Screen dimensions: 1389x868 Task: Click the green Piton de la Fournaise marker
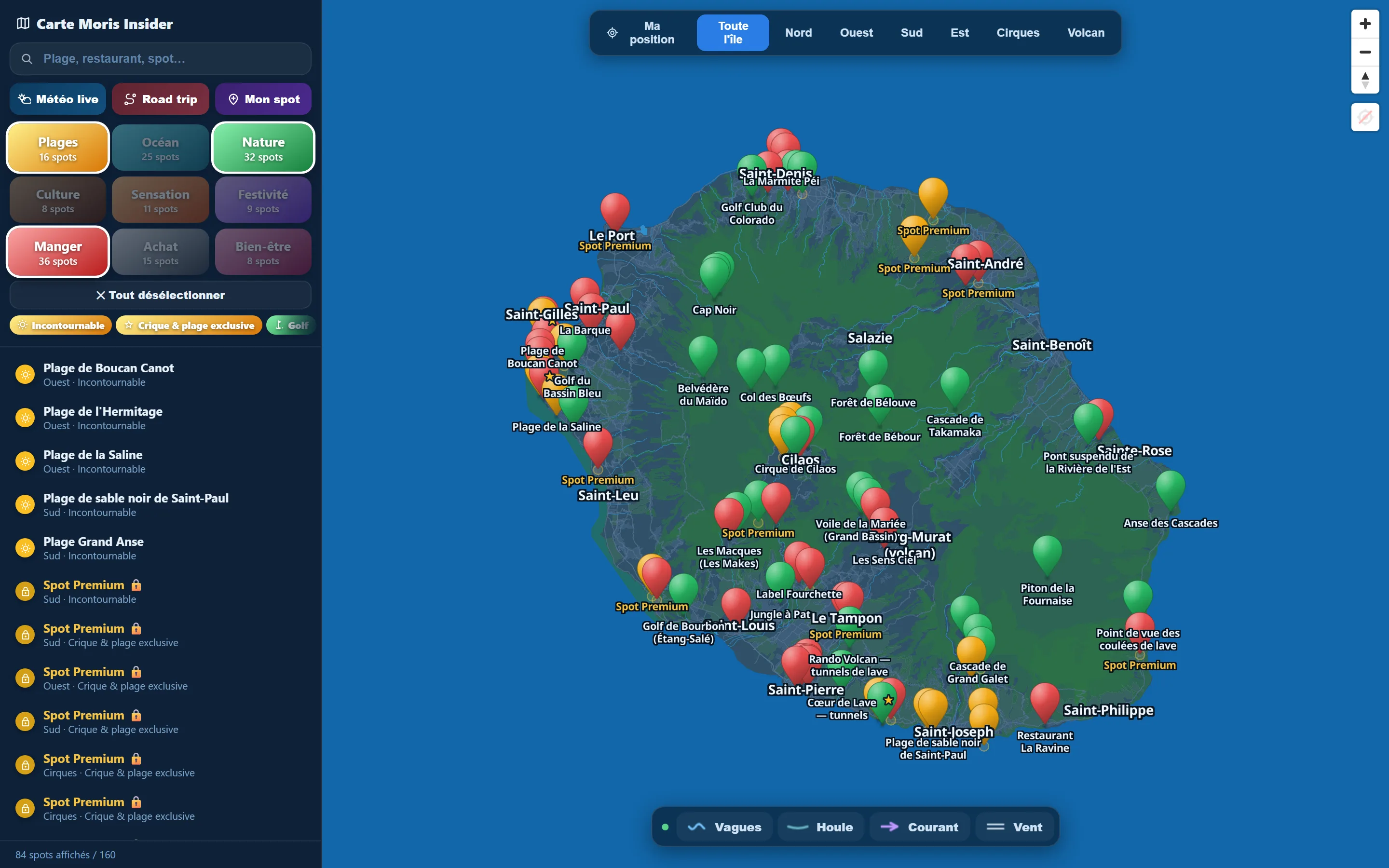click(x=1047, y=554)
